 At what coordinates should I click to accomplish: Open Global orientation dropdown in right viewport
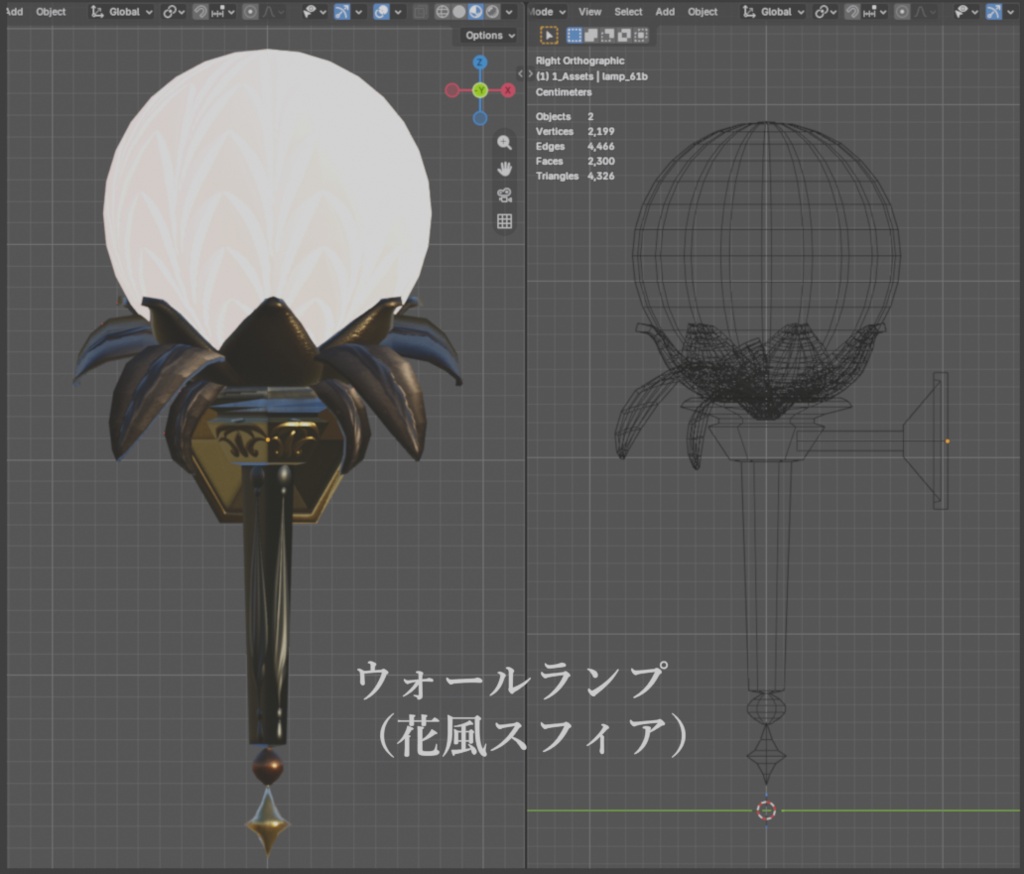[774, 12]
